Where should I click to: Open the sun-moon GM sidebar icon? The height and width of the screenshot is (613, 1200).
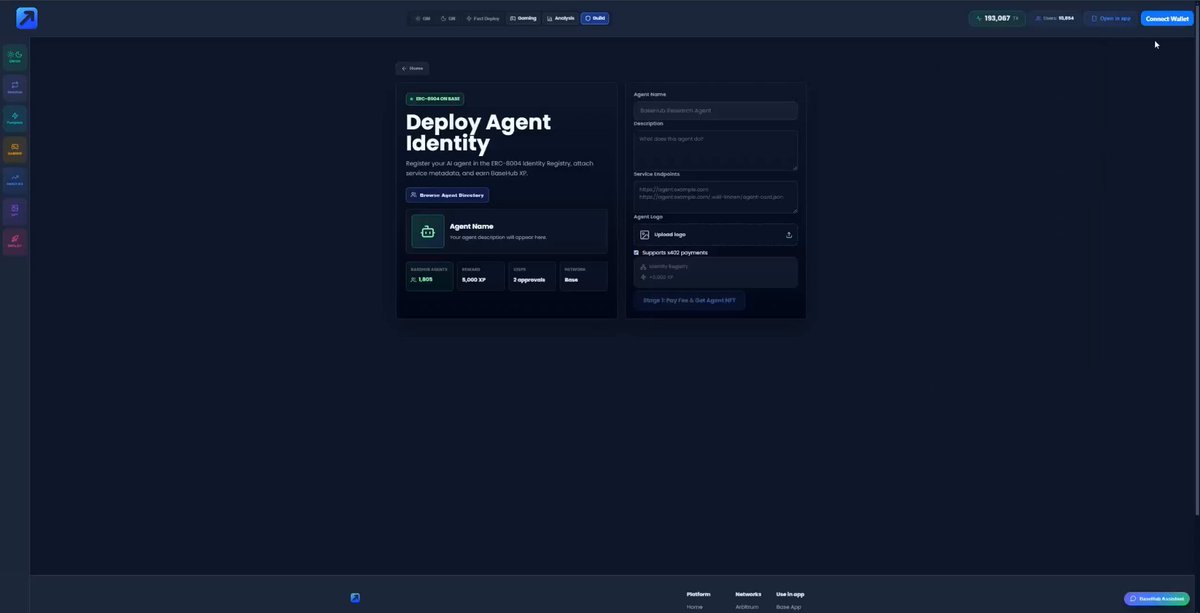[x=15, y=57]
